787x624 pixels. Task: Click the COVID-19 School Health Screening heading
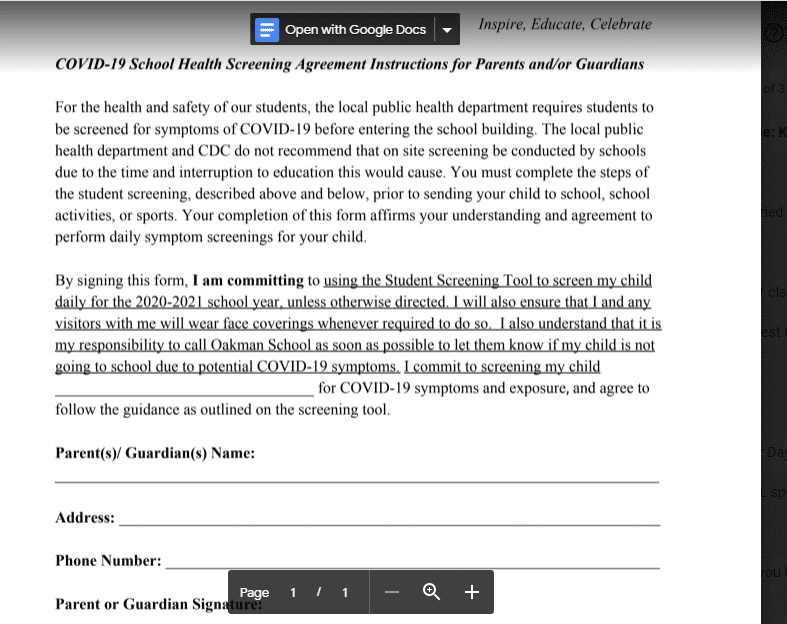click(349, 64)
